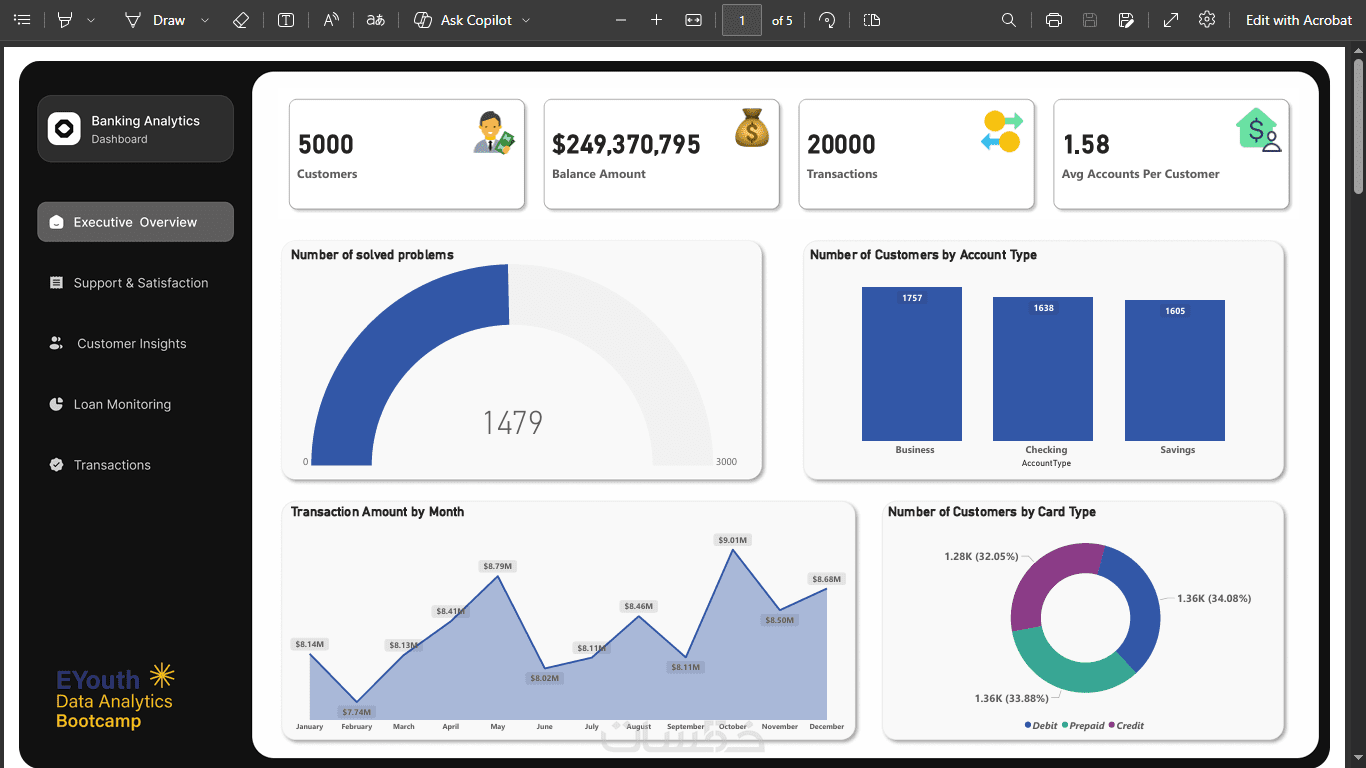Select the eraser tool
Screen dimensions: 1366x768
240,20
